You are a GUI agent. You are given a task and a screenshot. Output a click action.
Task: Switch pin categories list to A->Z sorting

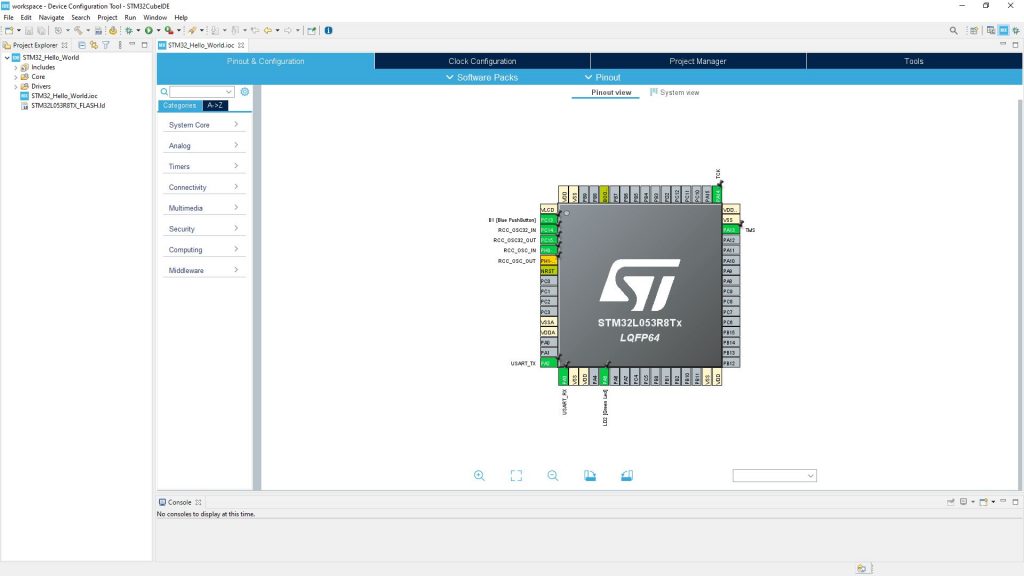click(216, 105)
